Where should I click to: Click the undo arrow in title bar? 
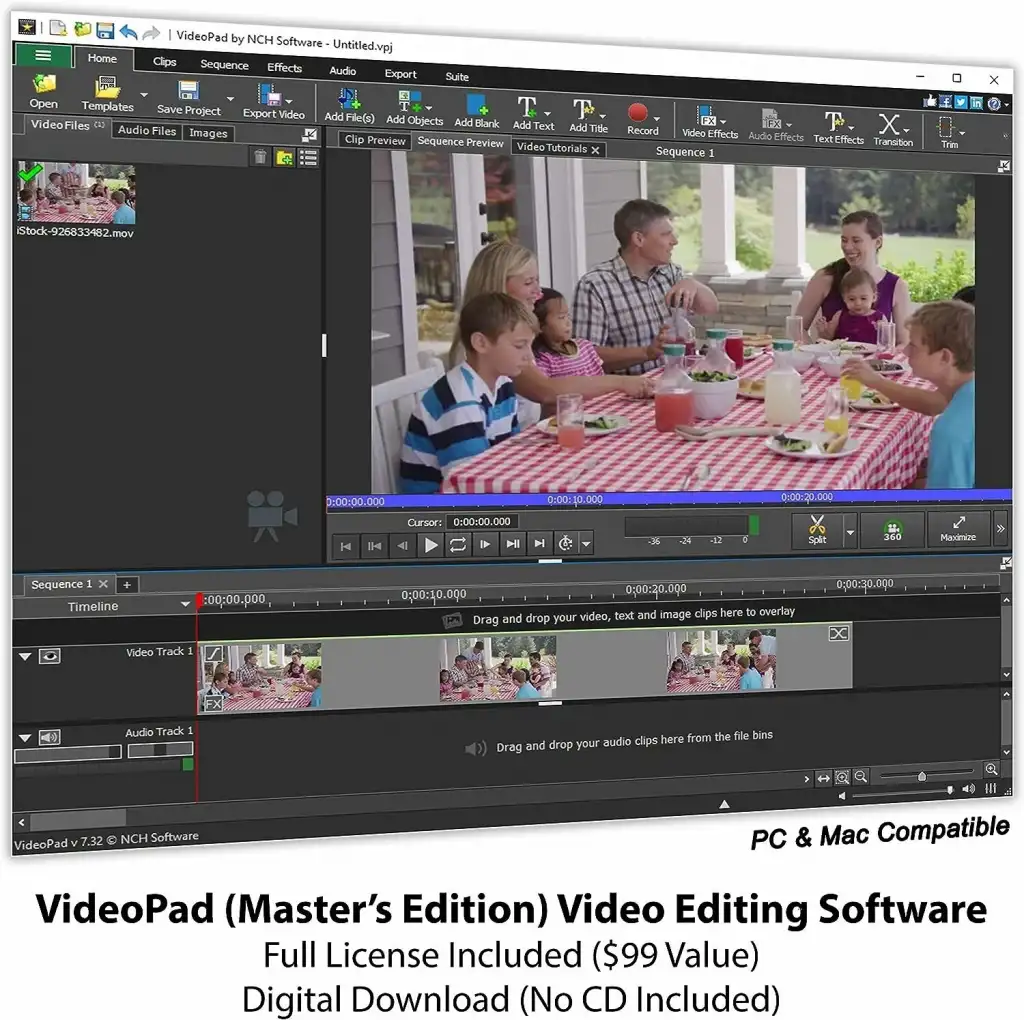129,31
